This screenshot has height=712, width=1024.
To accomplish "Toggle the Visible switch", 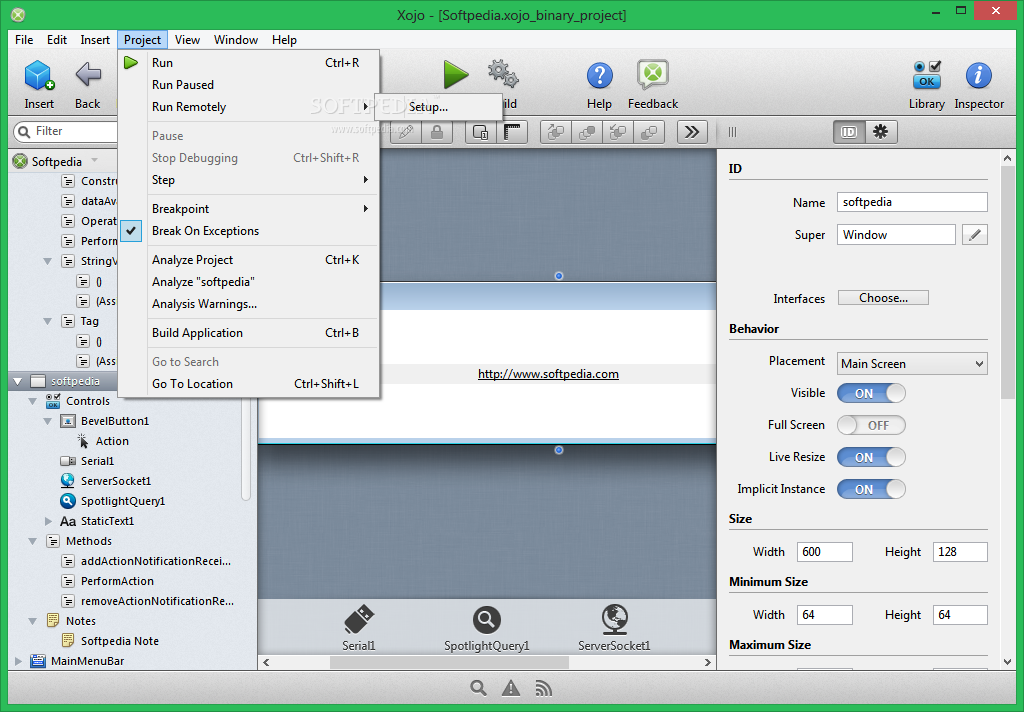I will point(871,393).
